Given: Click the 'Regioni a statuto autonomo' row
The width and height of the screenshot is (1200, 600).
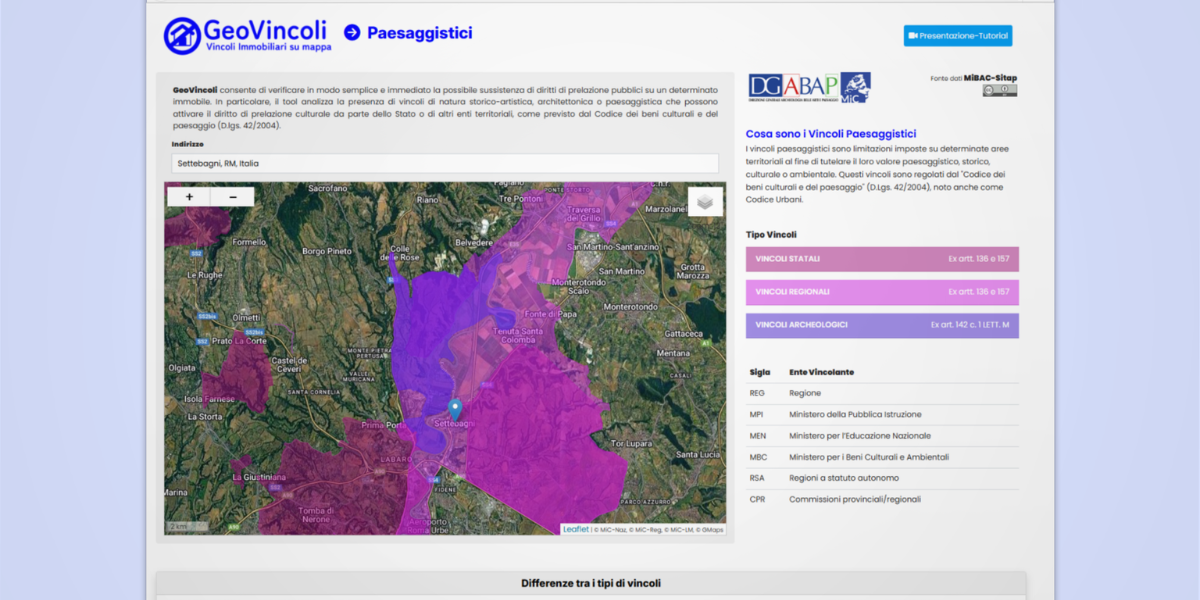Looking at the screenshot, I should (x=882, y=478).
